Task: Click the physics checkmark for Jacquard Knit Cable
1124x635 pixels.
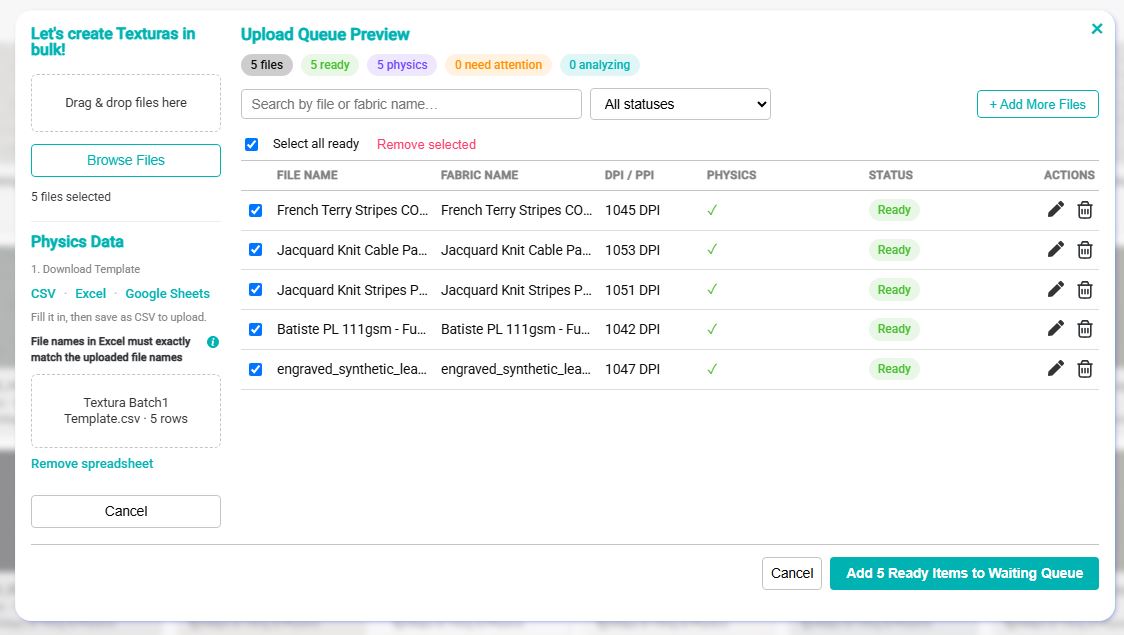Action: click(712, 249)
